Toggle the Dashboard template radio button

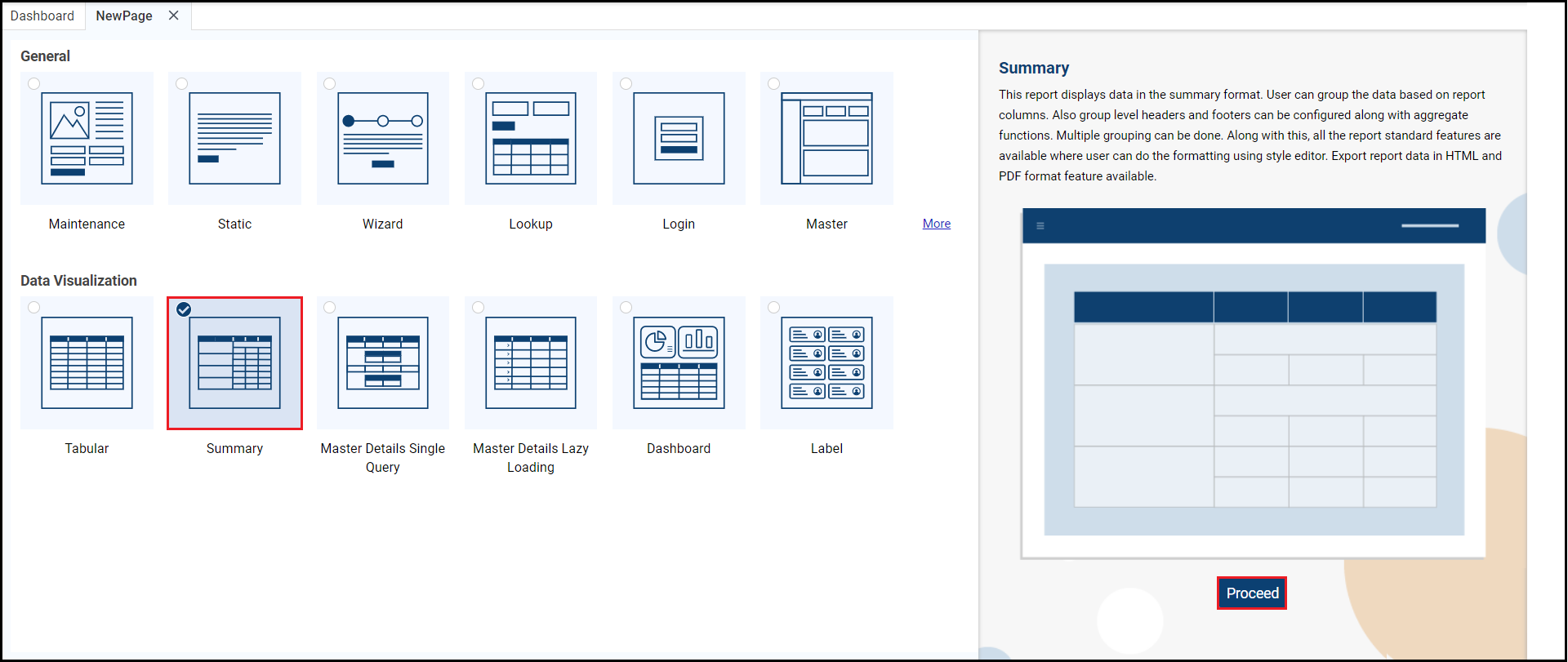[x=626, y=308]
